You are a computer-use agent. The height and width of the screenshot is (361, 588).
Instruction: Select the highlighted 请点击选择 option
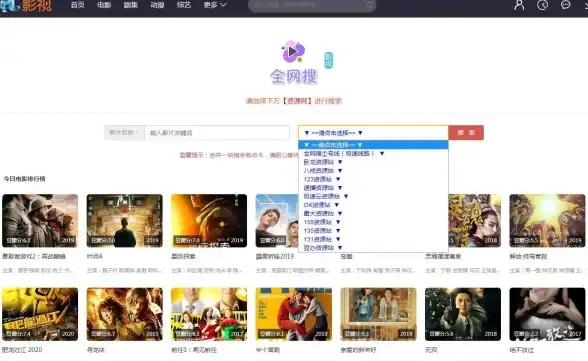(373, 145)
